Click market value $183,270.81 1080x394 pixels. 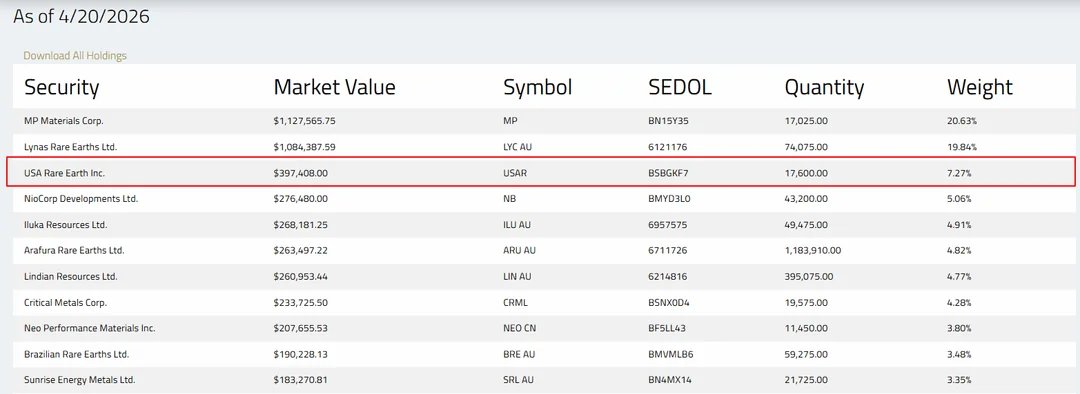300,380
